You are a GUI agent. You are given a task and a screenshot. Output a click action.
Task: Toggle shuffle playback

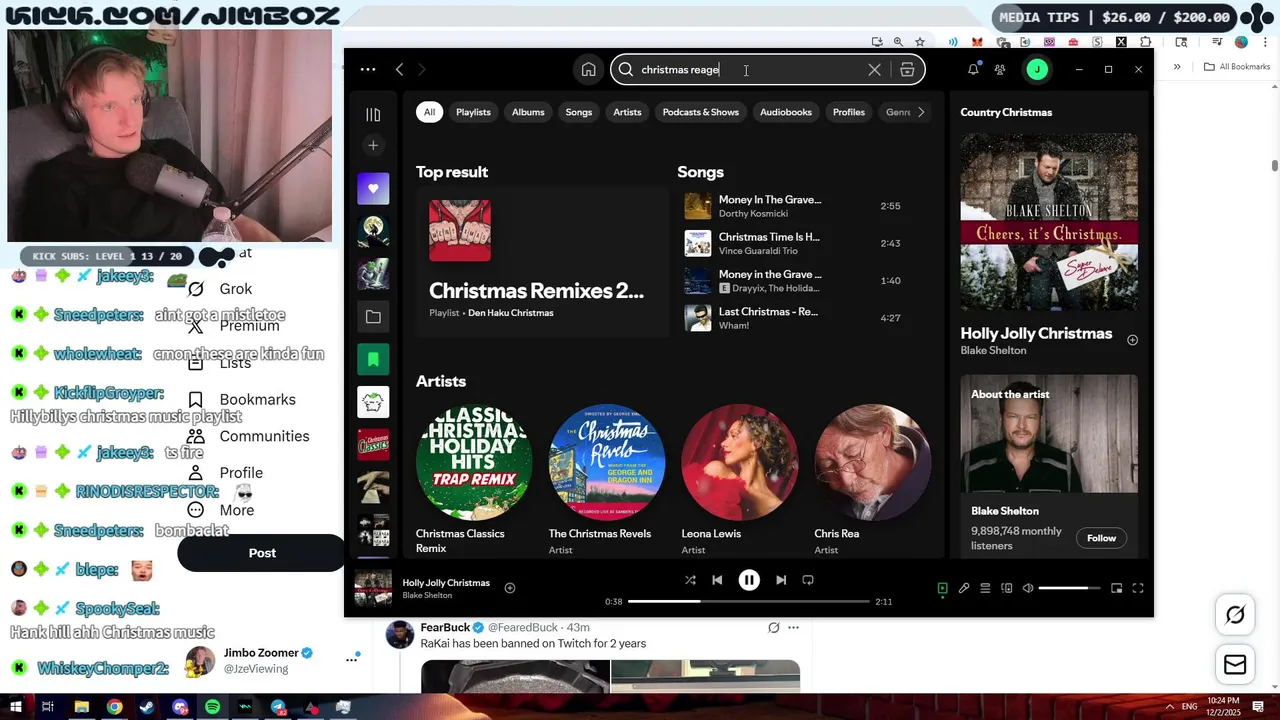[x=690, y=580]
